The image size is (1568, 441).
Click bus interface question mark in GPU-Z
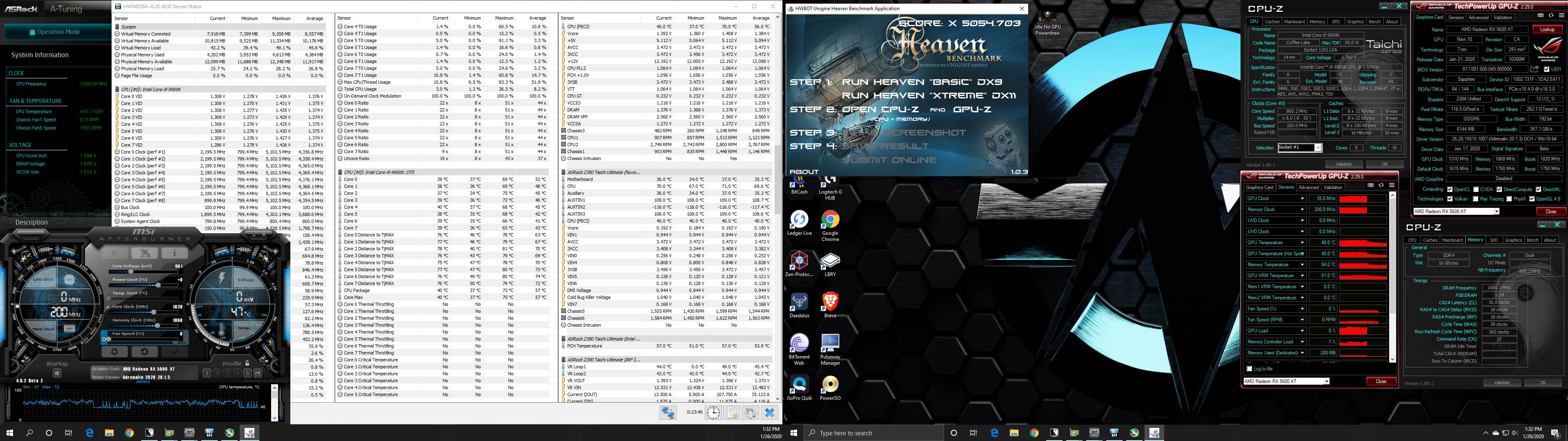coord(1561,89)
